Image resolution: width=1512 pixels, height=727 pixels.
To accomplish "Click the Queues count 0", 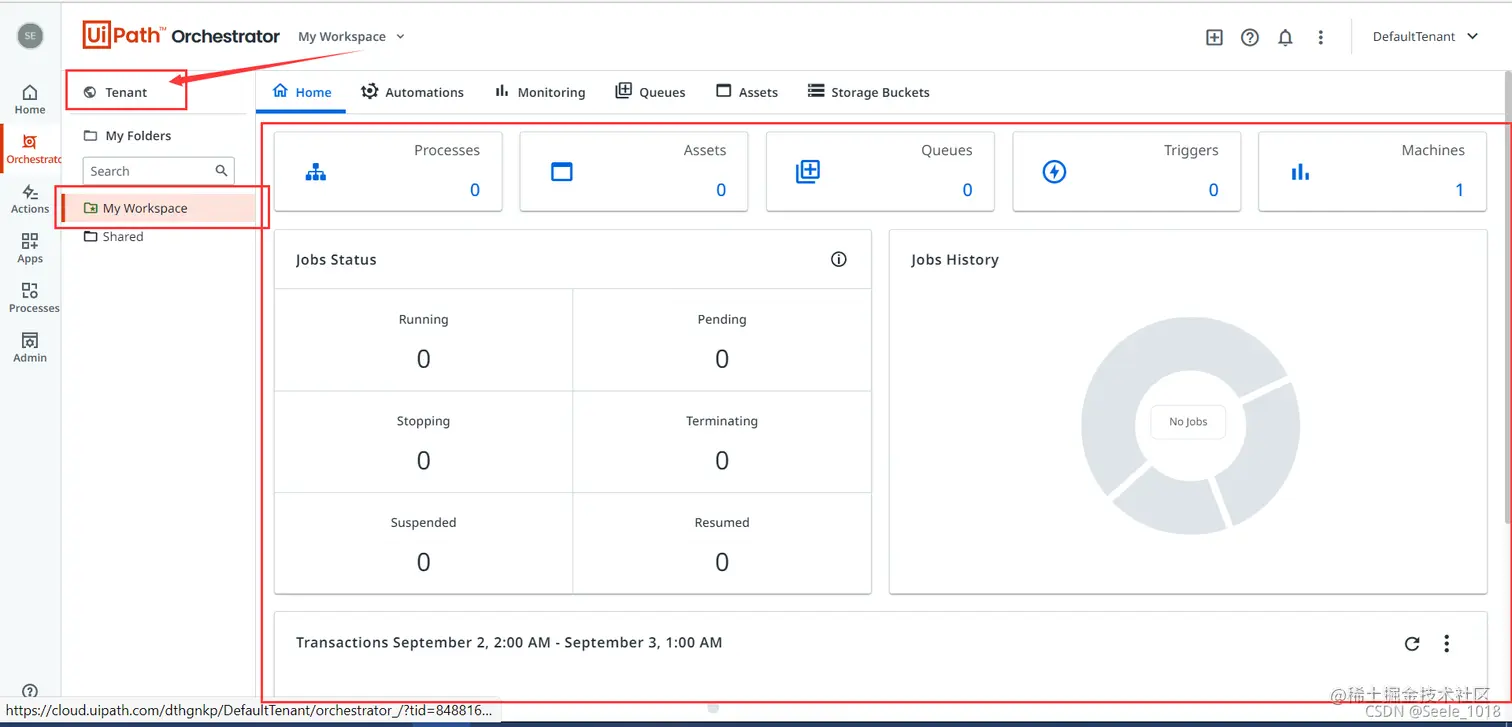I will [967, 190].
